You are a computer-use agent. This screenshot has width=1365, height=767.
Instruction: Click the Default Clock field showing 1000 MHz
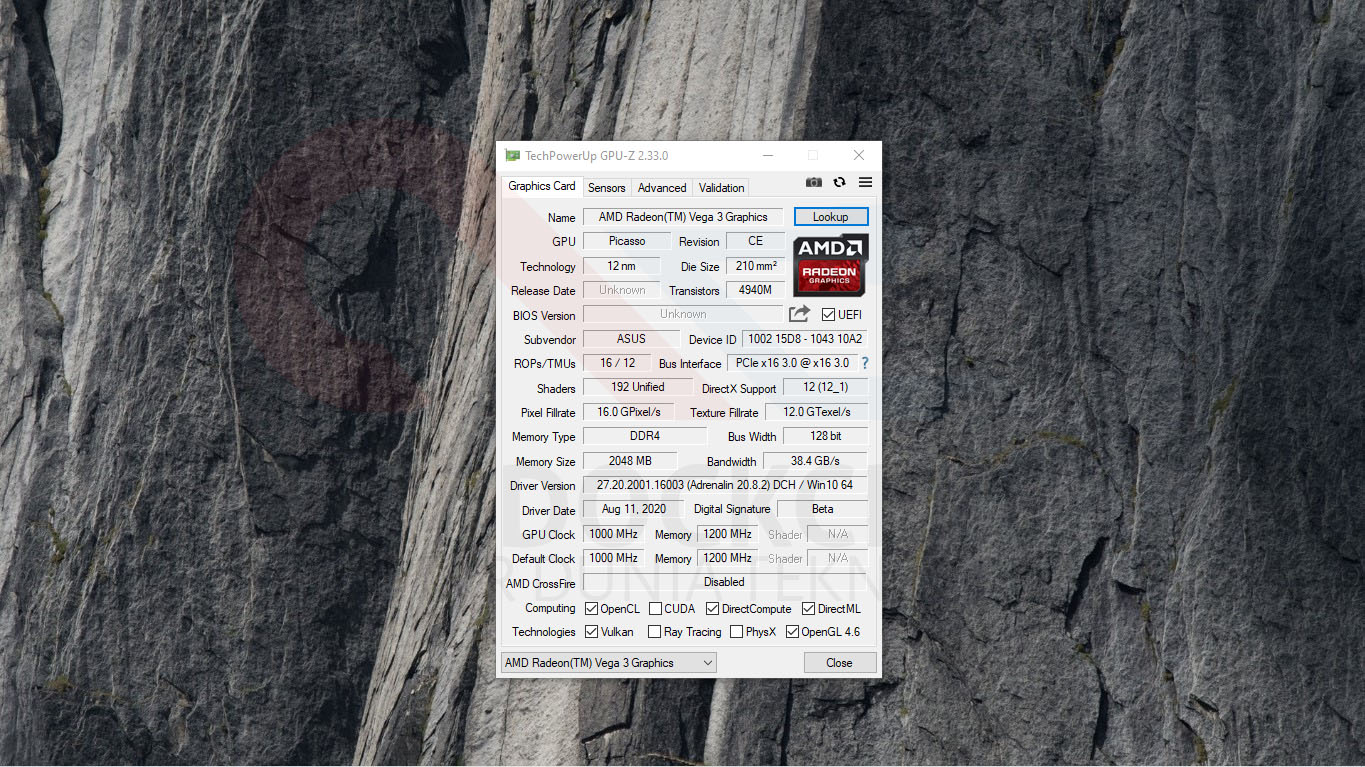click(614, 558)
